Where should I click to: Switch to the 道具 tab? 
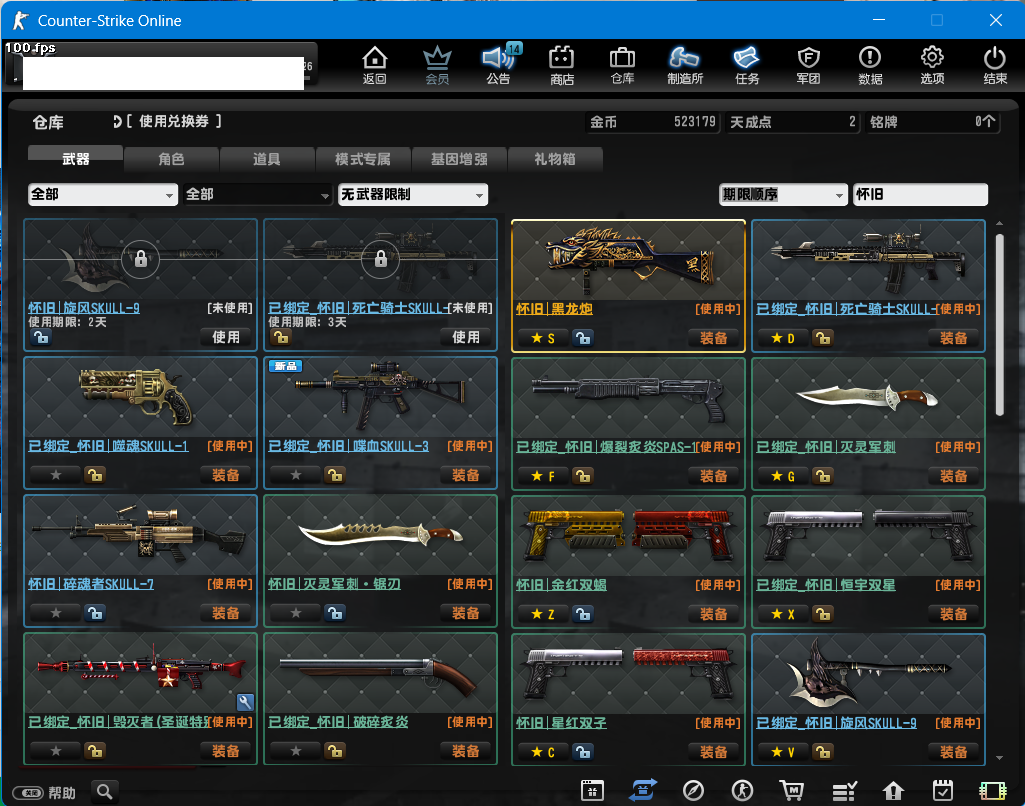pos(267,158)
